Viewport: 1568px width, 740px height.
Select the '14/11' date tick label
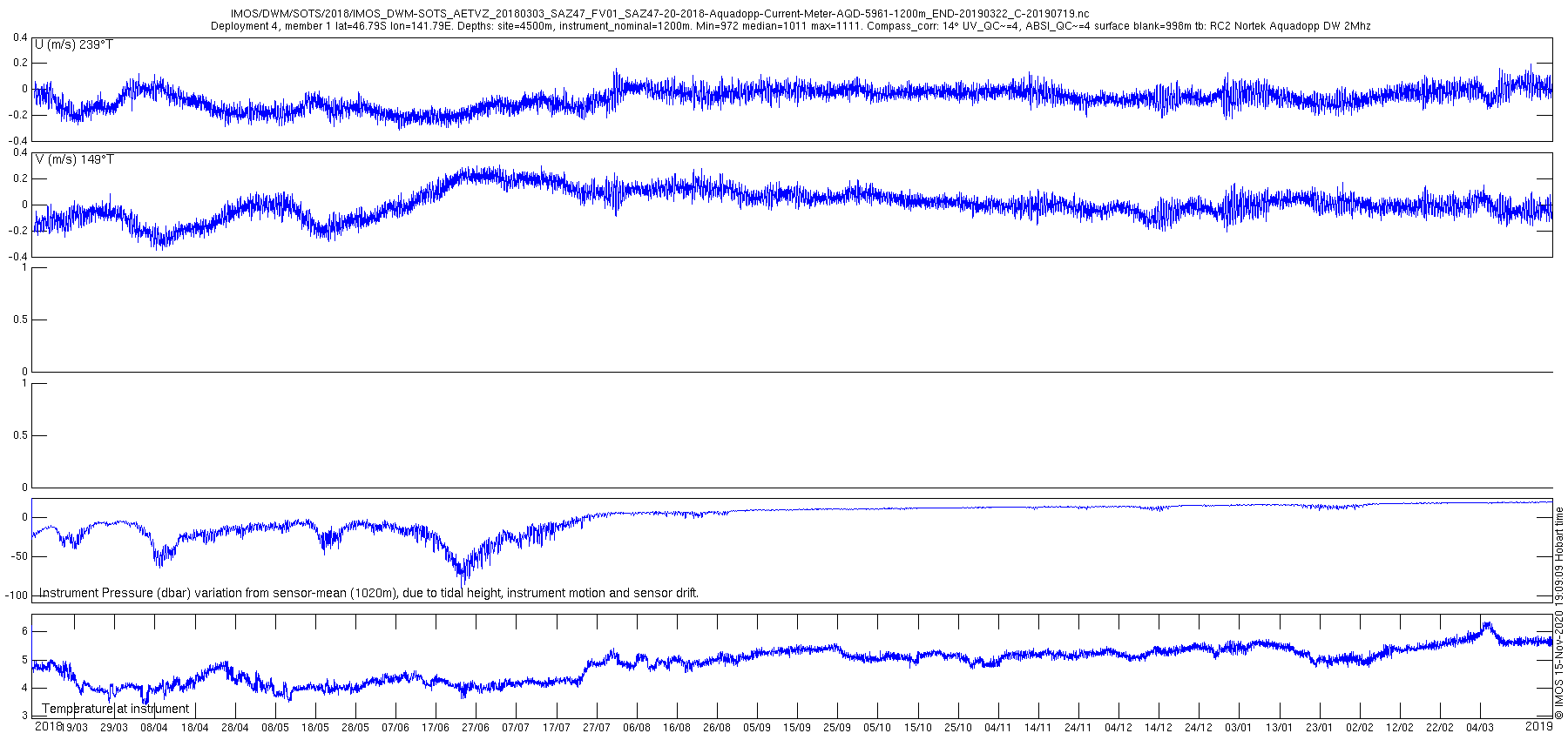(1037, 728)
